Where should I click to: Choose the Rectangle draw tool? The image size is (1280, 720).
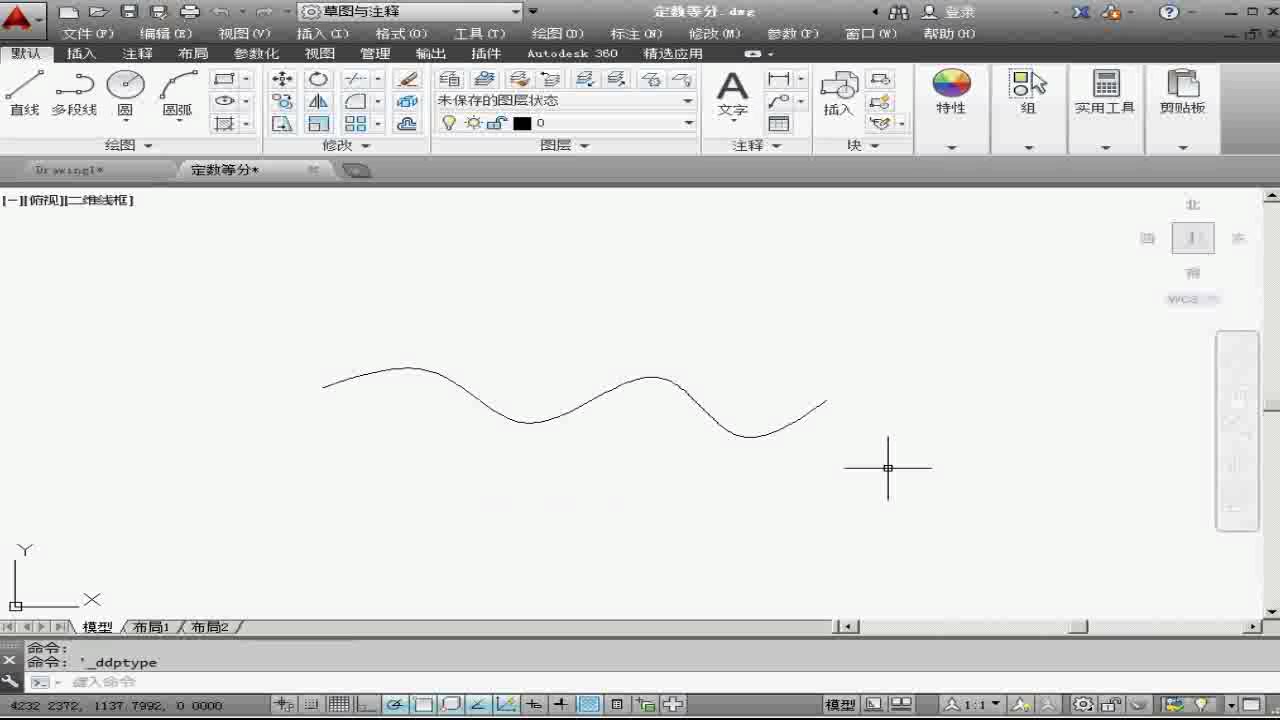(x=224, y=79)
